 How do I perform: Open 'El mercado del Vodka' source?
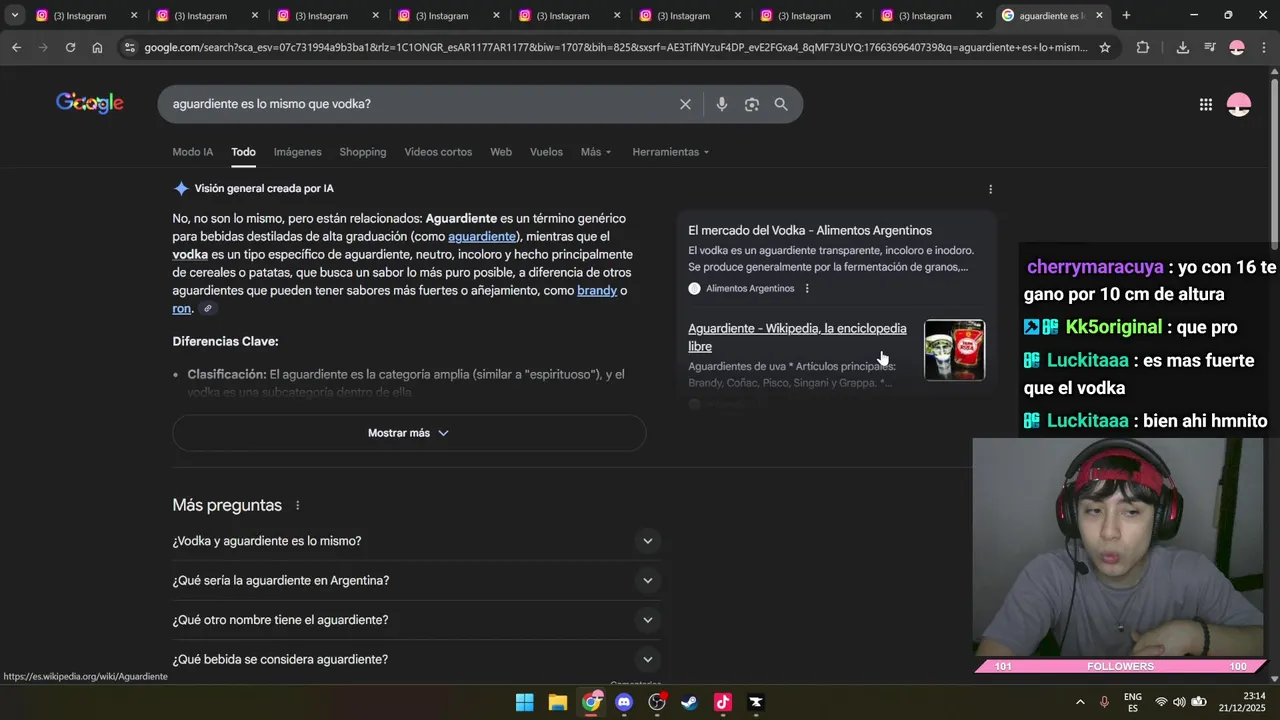coord(810,231)
